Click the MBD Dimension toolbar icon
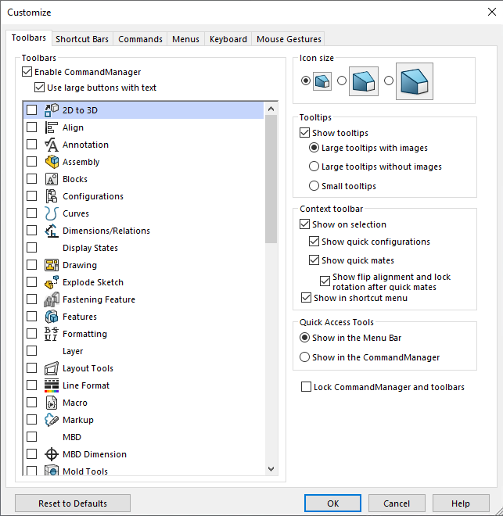The height and width of the screenshot is (516, 504). coord(52,454)
